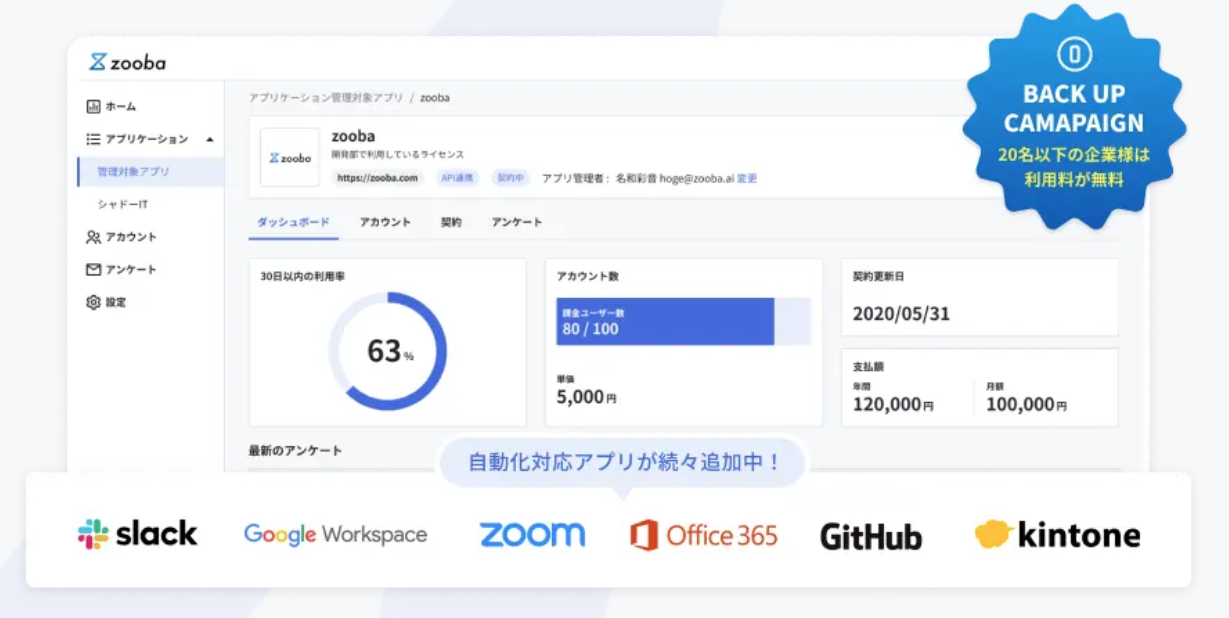Click the https://zooba.com URL tag
The width and height of the screenshot is (1229, 618).
tap(378, 178)
